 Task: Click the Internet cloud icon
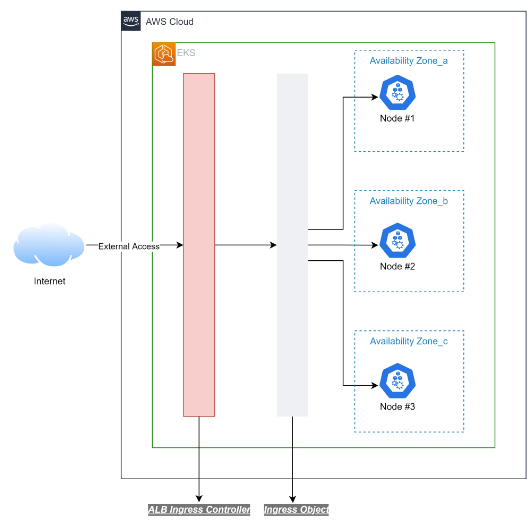tap(49, 245)
